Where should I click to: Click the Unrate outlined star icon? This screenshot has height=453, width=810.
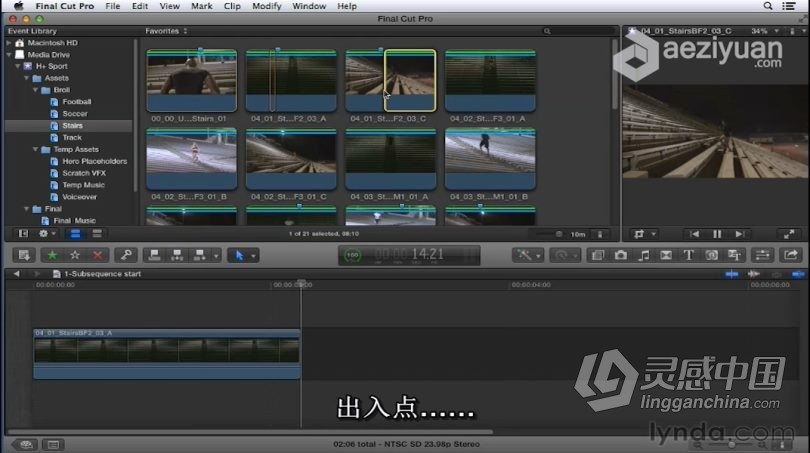(75, 255)
